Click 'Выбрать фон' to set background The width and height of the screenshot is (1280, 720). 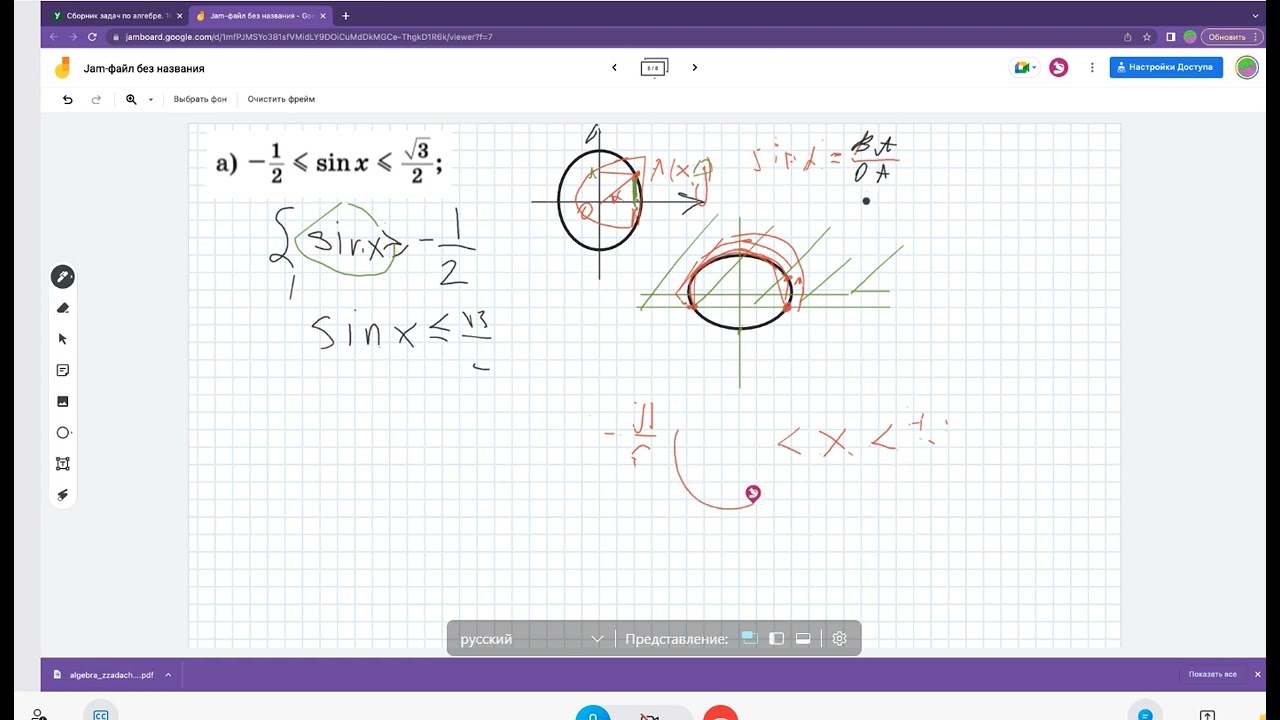pos(200,99)
